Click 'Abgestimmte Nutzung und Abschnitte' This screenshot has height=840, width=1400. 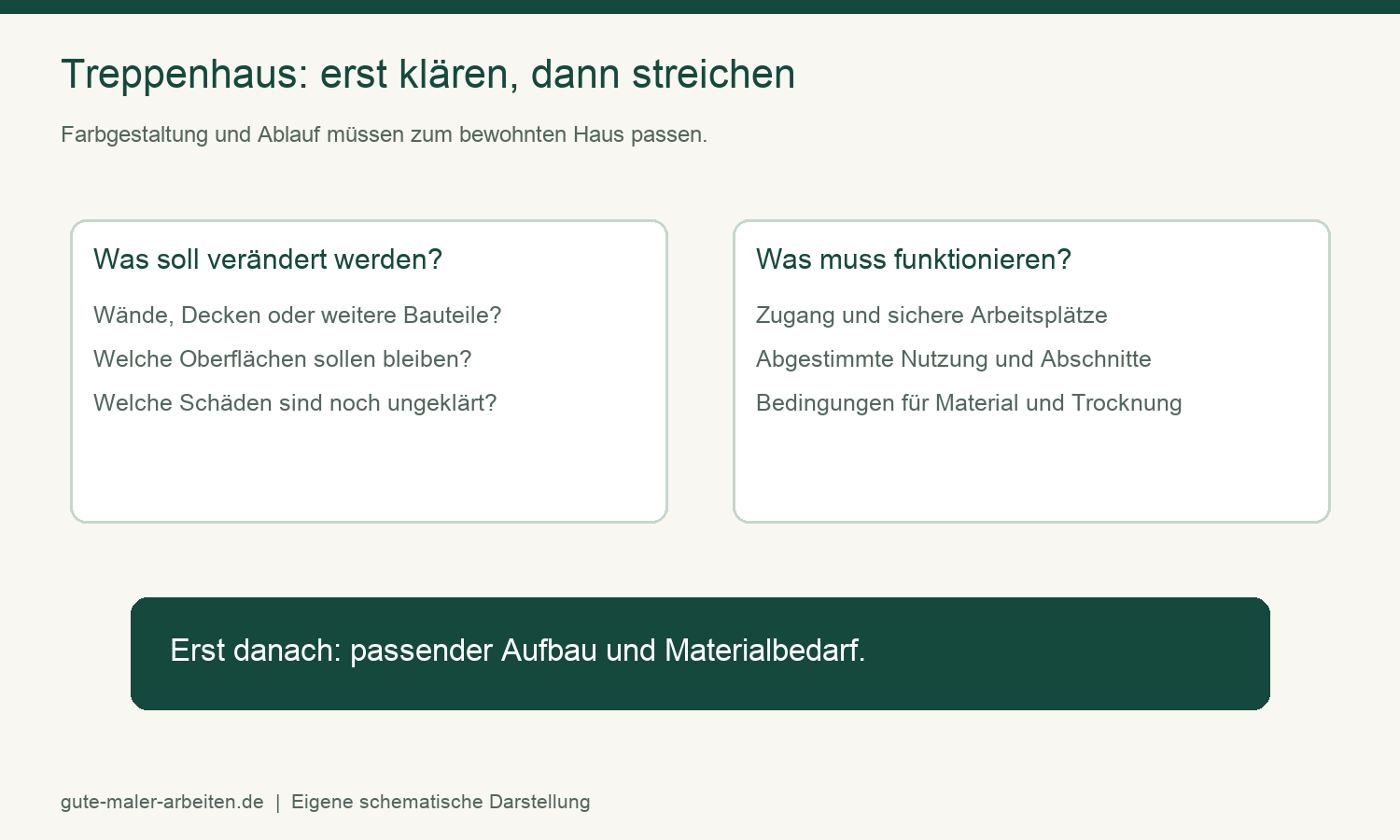point(954,359)
